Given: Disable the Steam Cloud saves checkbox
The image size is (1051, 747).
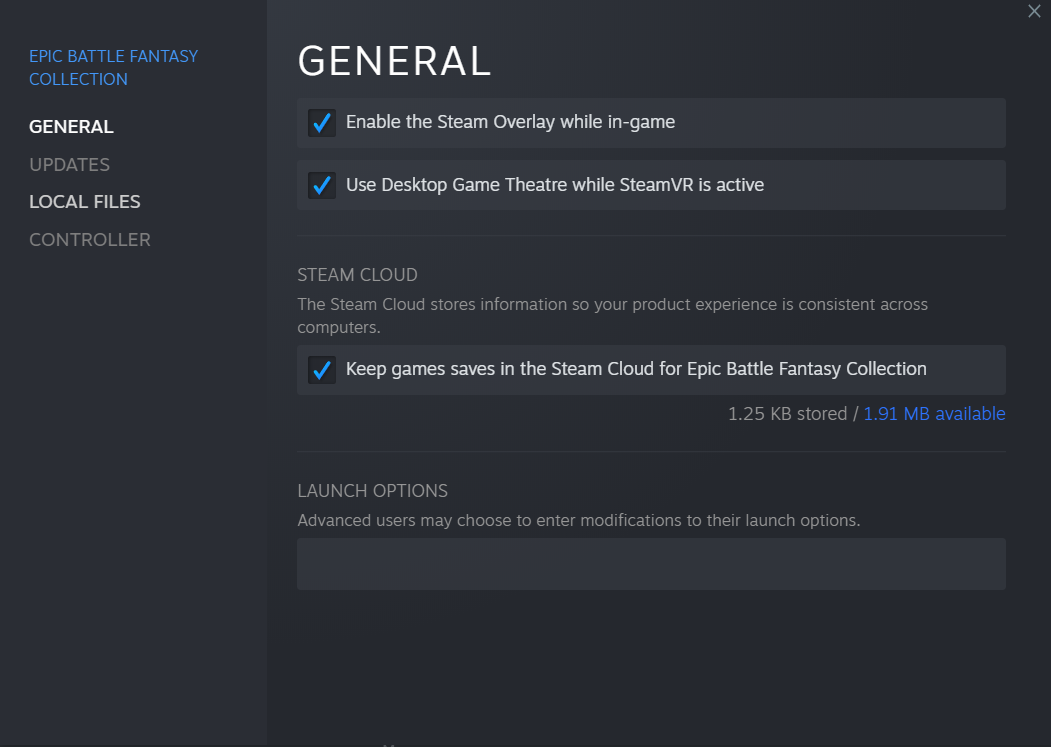Looking at the screenshot, I should tap(322, 370).
